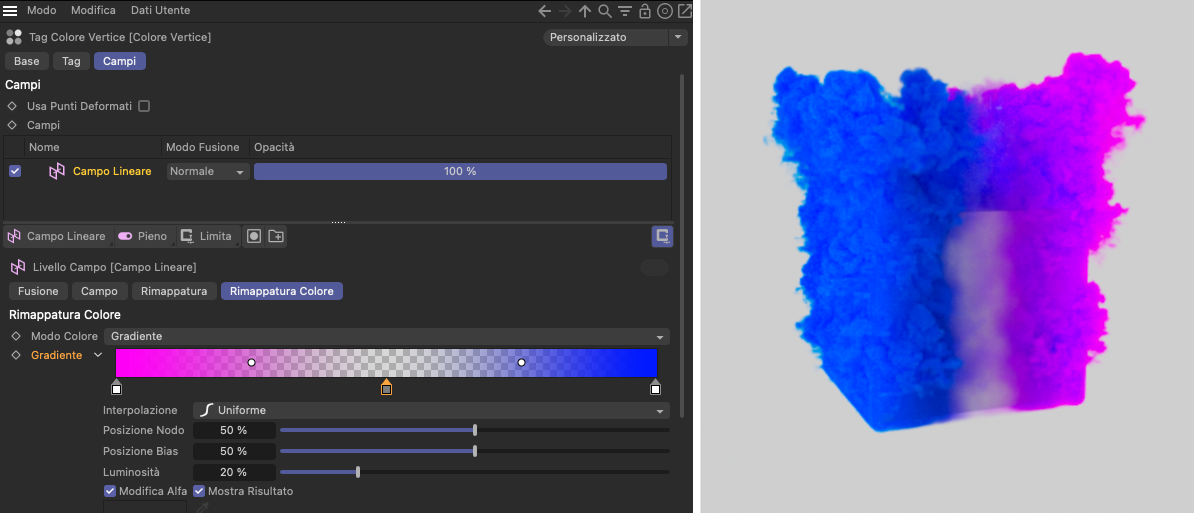
Task: Click the Posizione Nodo slider handle
Action: (x=475, y=430)
